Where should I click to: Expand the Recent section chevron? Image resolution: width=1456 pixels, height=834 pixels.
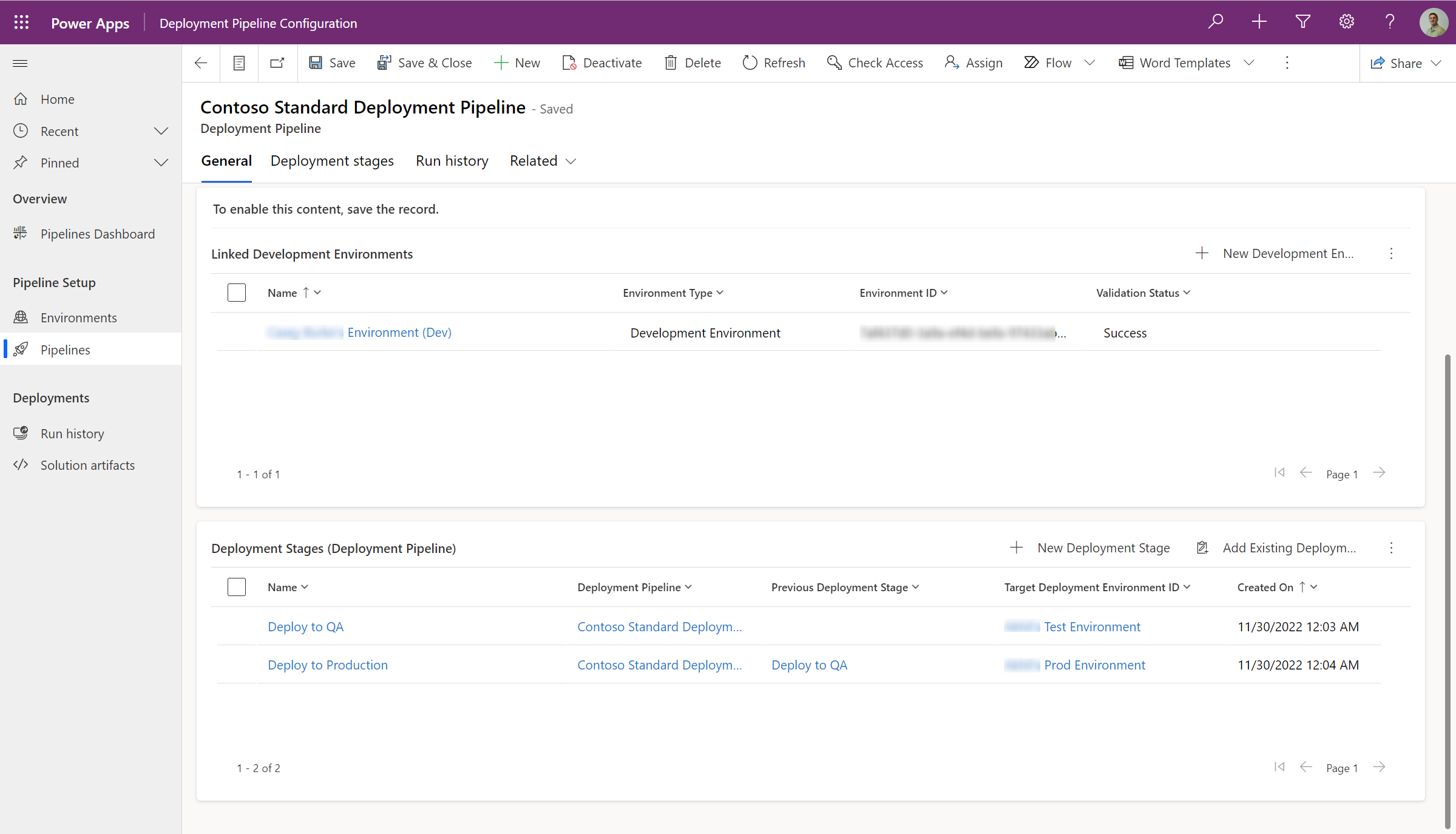tap(161, 131)
